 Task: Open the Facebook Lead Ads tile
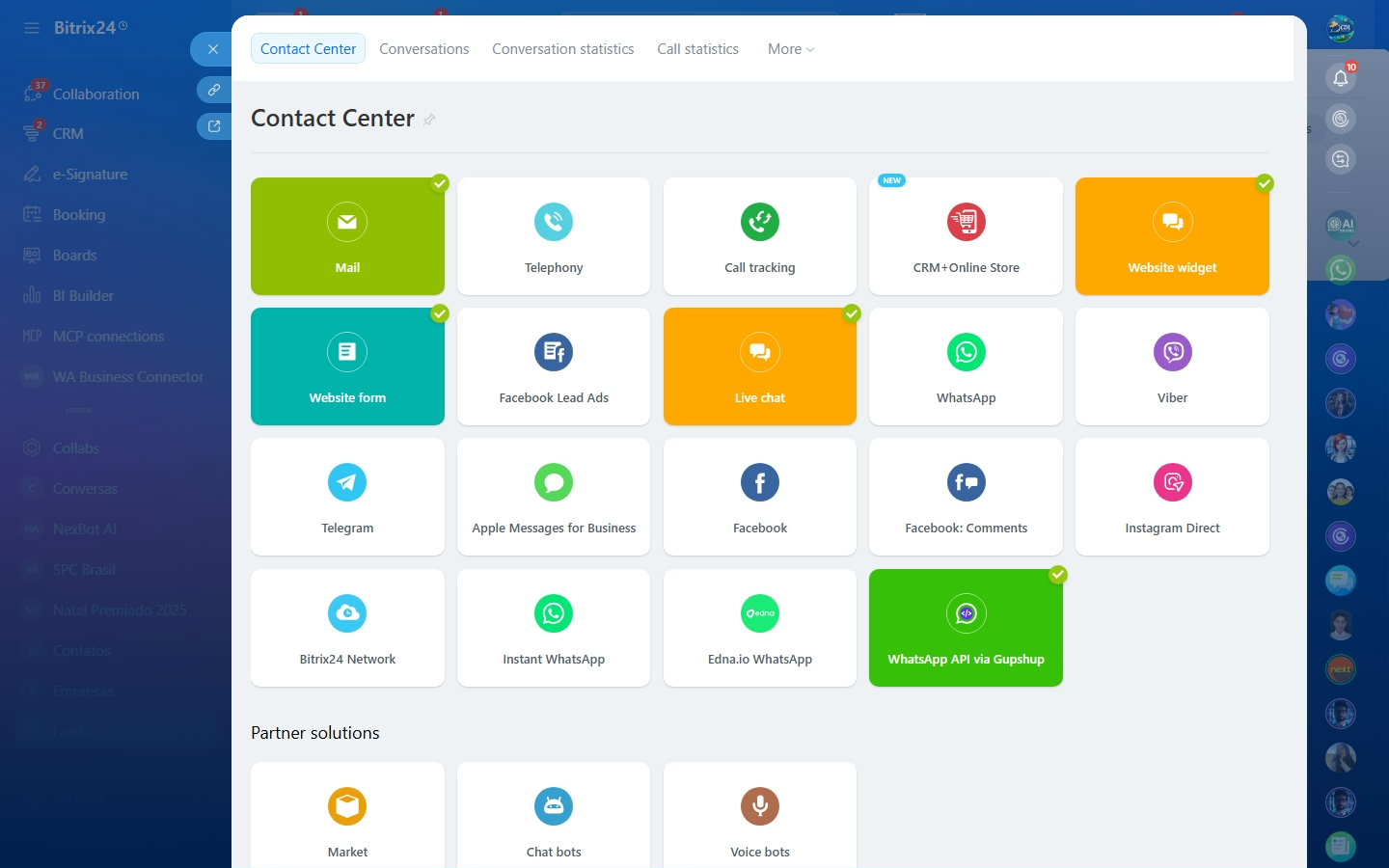tap(553, 366)
